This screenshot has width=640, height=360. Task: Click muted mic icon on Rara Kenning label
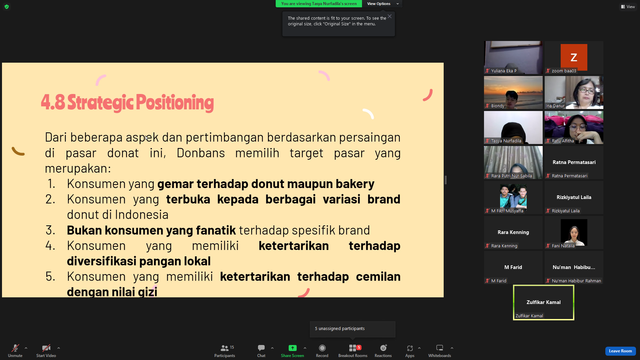487,246
